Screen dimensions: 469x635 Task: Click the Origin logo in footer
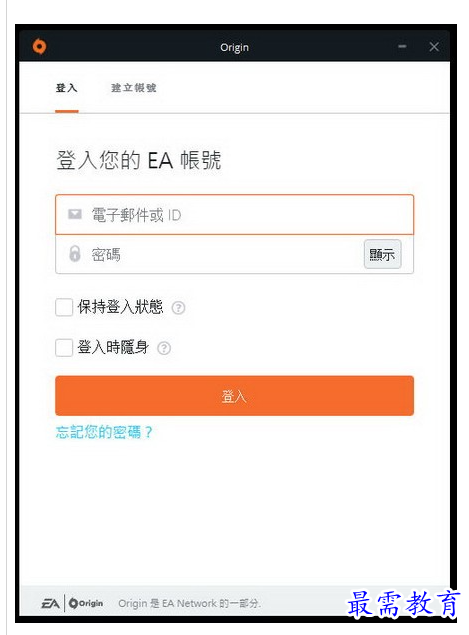click(x=86, y=603)
